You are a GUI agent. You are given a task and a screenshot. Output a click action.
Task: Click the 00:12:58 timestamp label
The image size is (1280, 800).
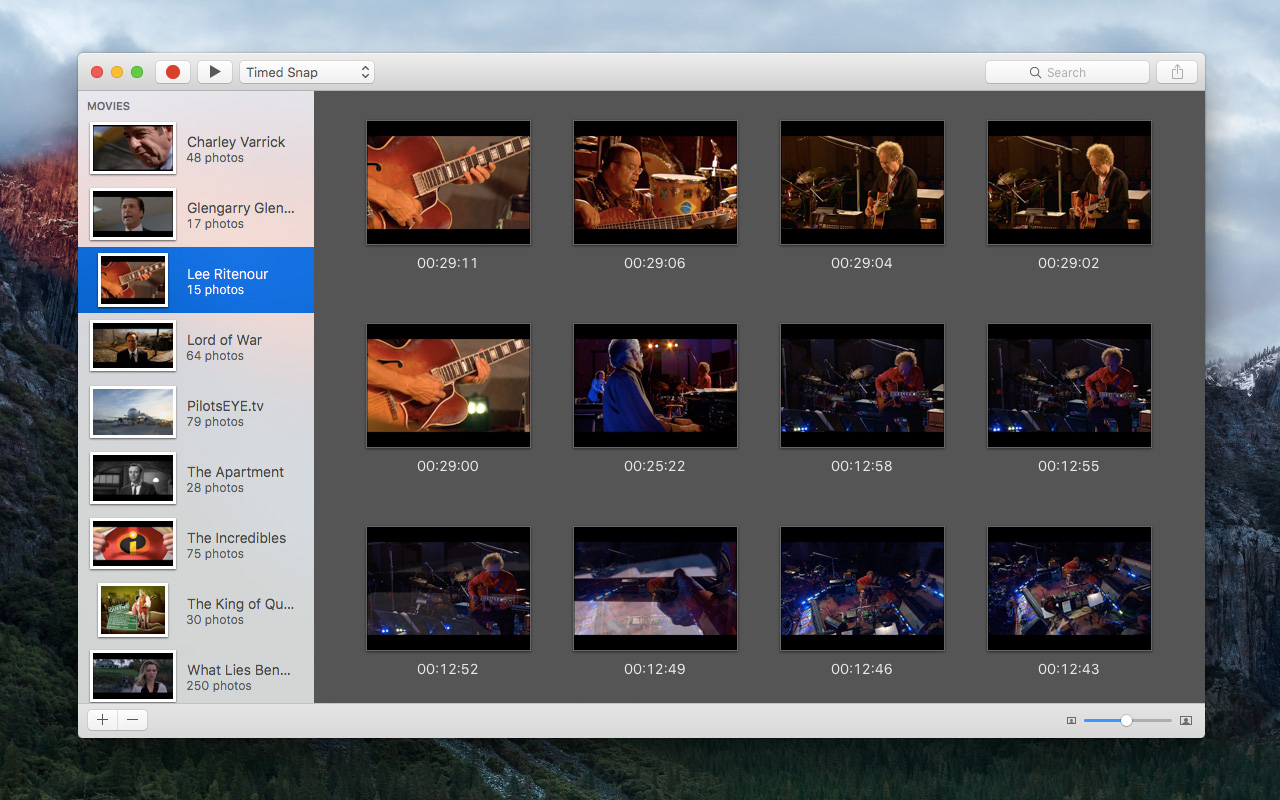click(862, 466)
